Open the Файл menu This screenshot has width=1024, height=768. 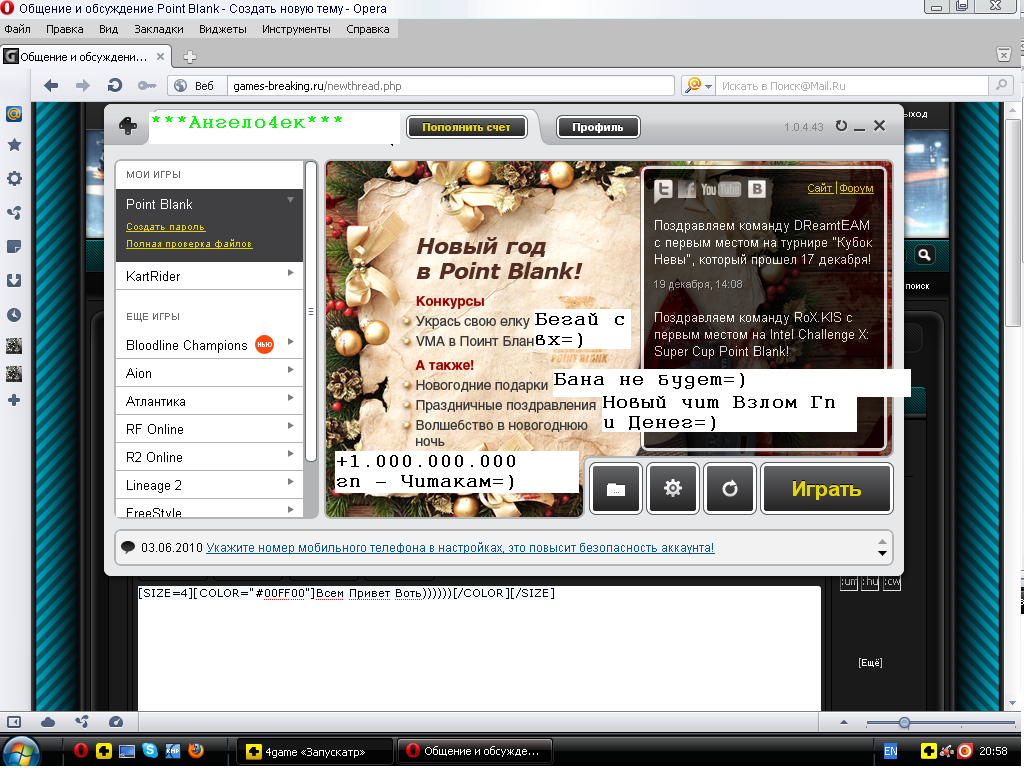18,29
